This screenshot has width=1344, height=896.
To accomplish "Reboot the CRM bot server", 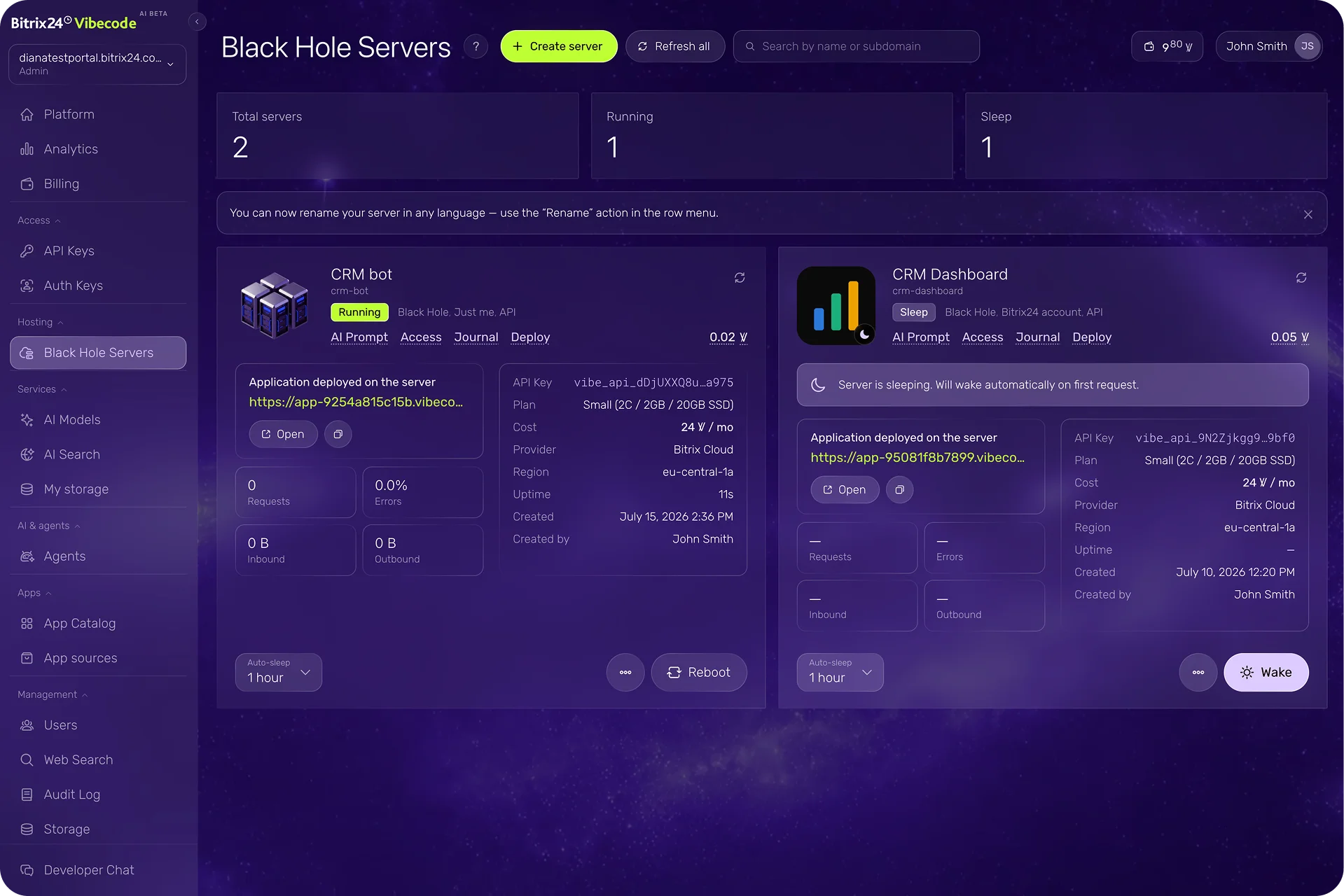I will tap(699, 672).
